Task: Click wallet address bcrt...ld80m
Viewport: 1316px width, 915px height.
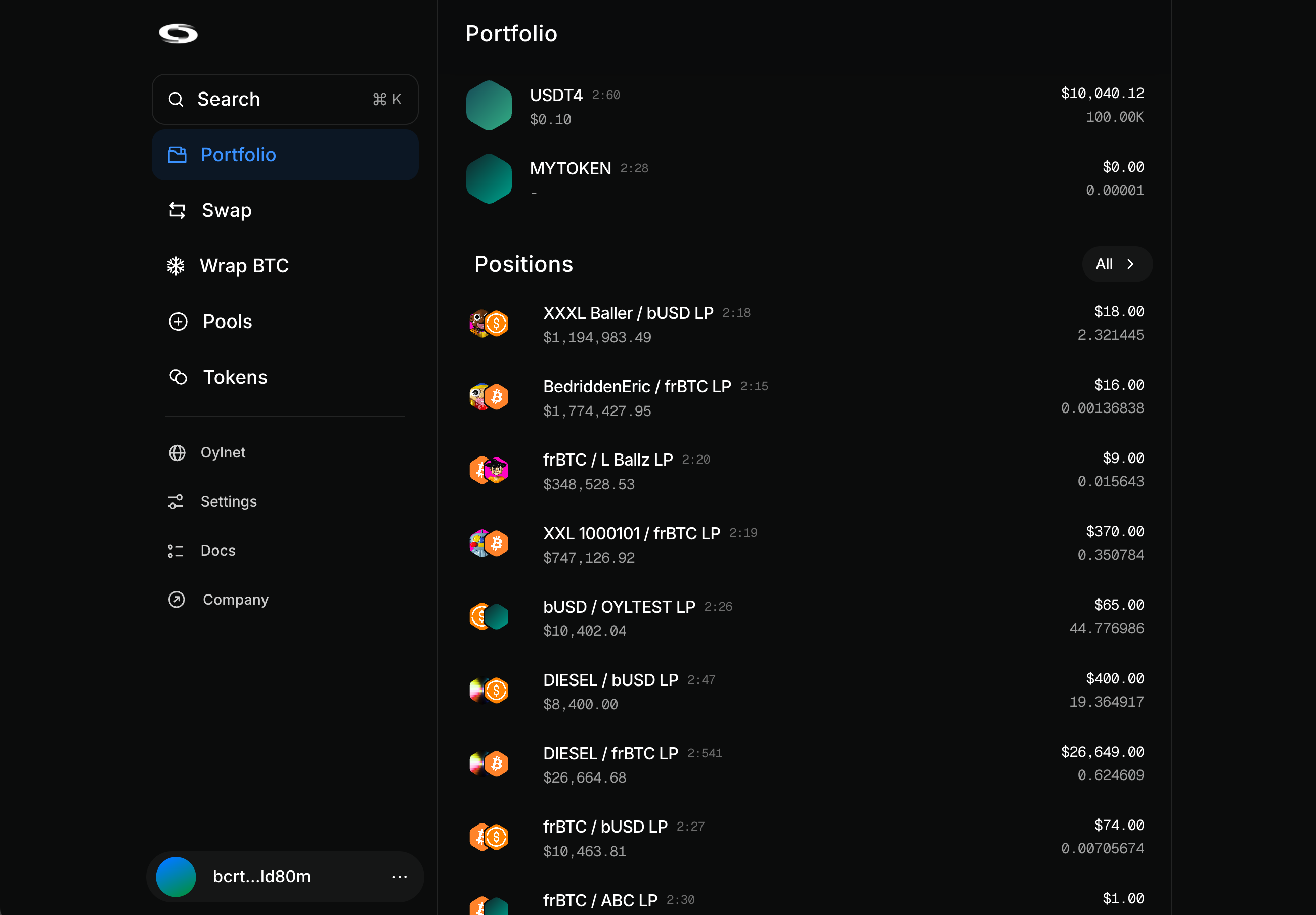Action: pos(261,877)
